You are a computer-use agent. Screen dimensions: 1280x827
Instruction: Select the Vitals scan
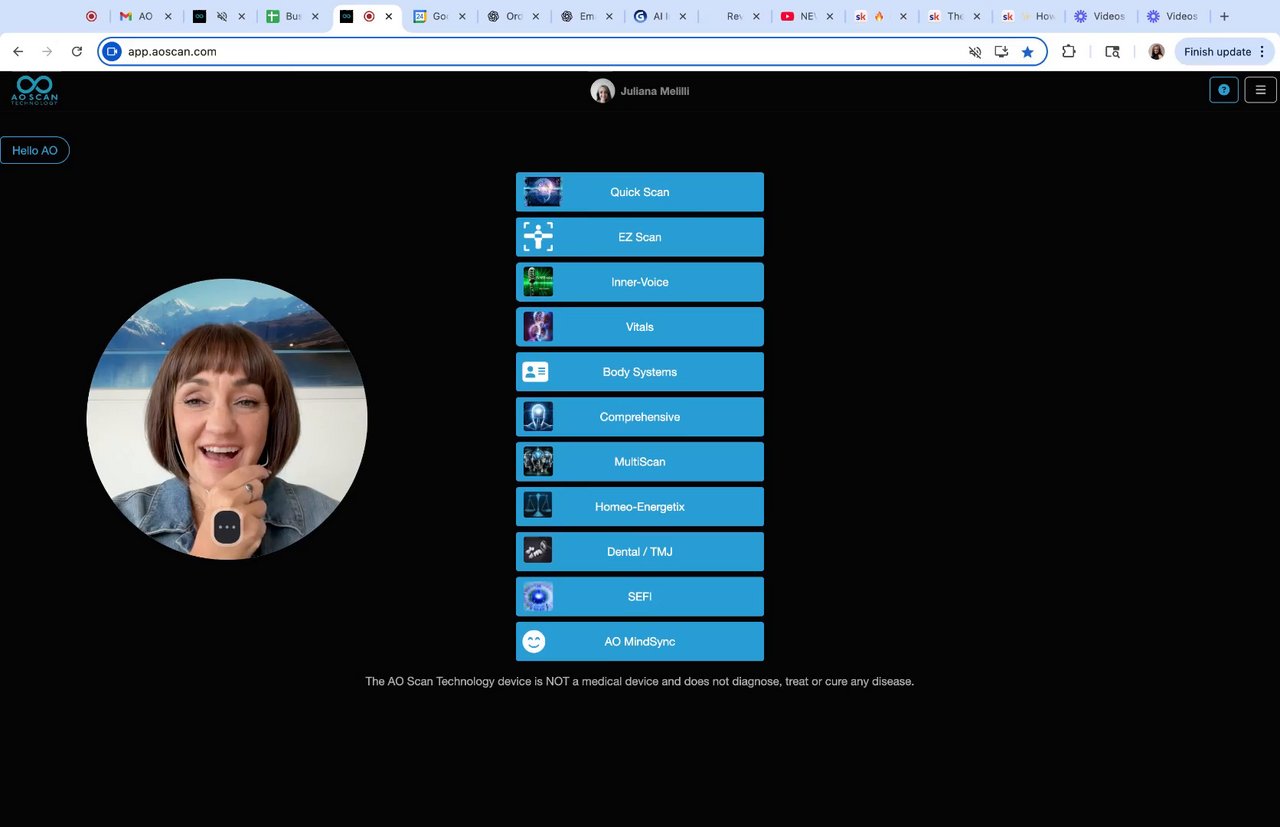point(640,327)
